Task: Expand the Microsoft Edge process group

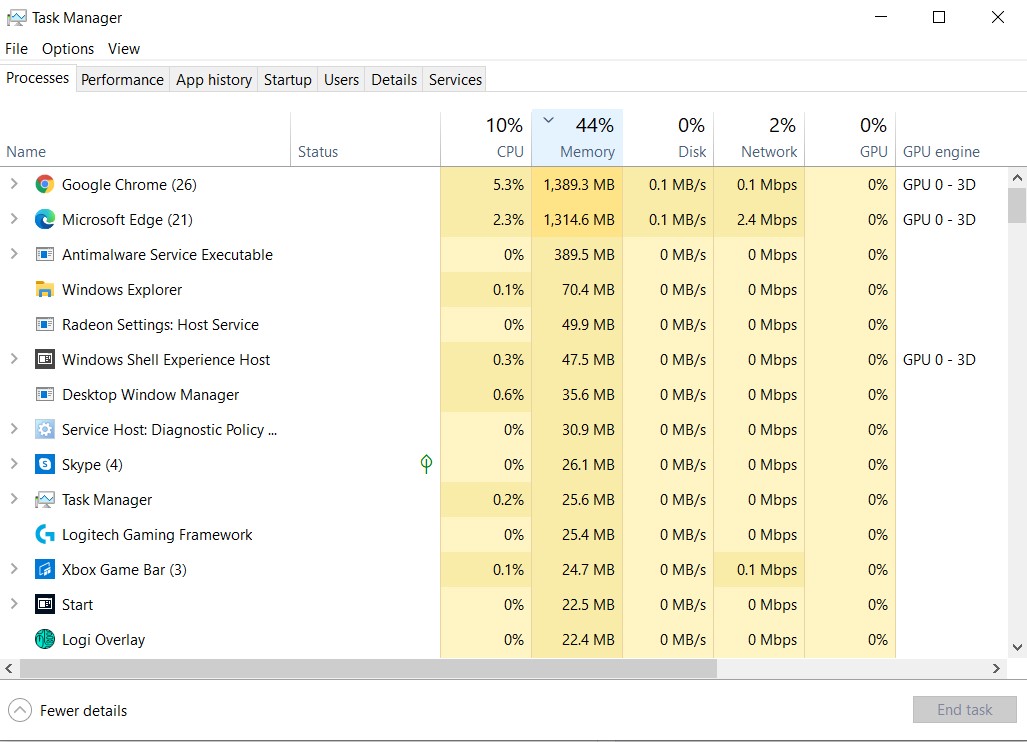Action: point(14,219)
